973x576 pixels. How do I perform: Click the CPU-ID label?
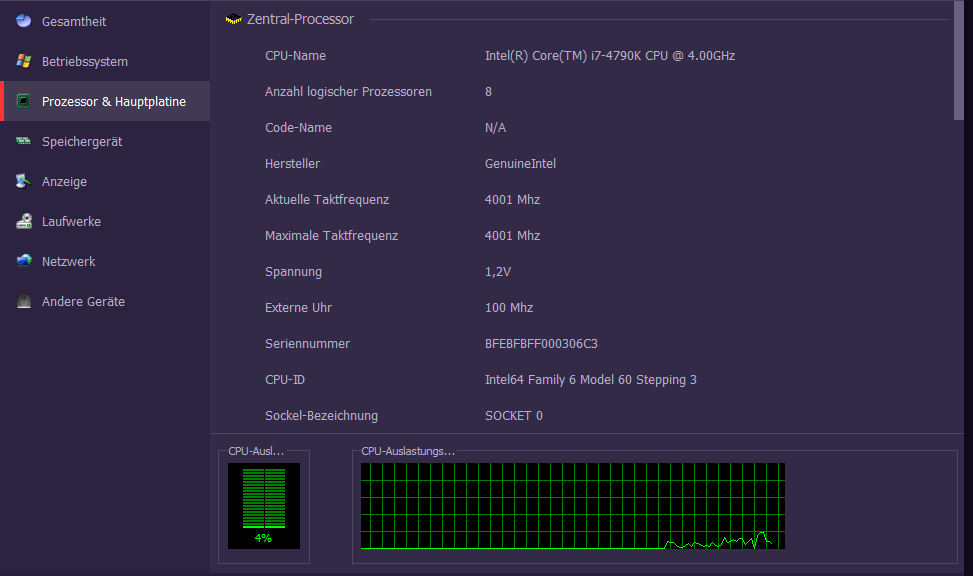pos(285,380)
